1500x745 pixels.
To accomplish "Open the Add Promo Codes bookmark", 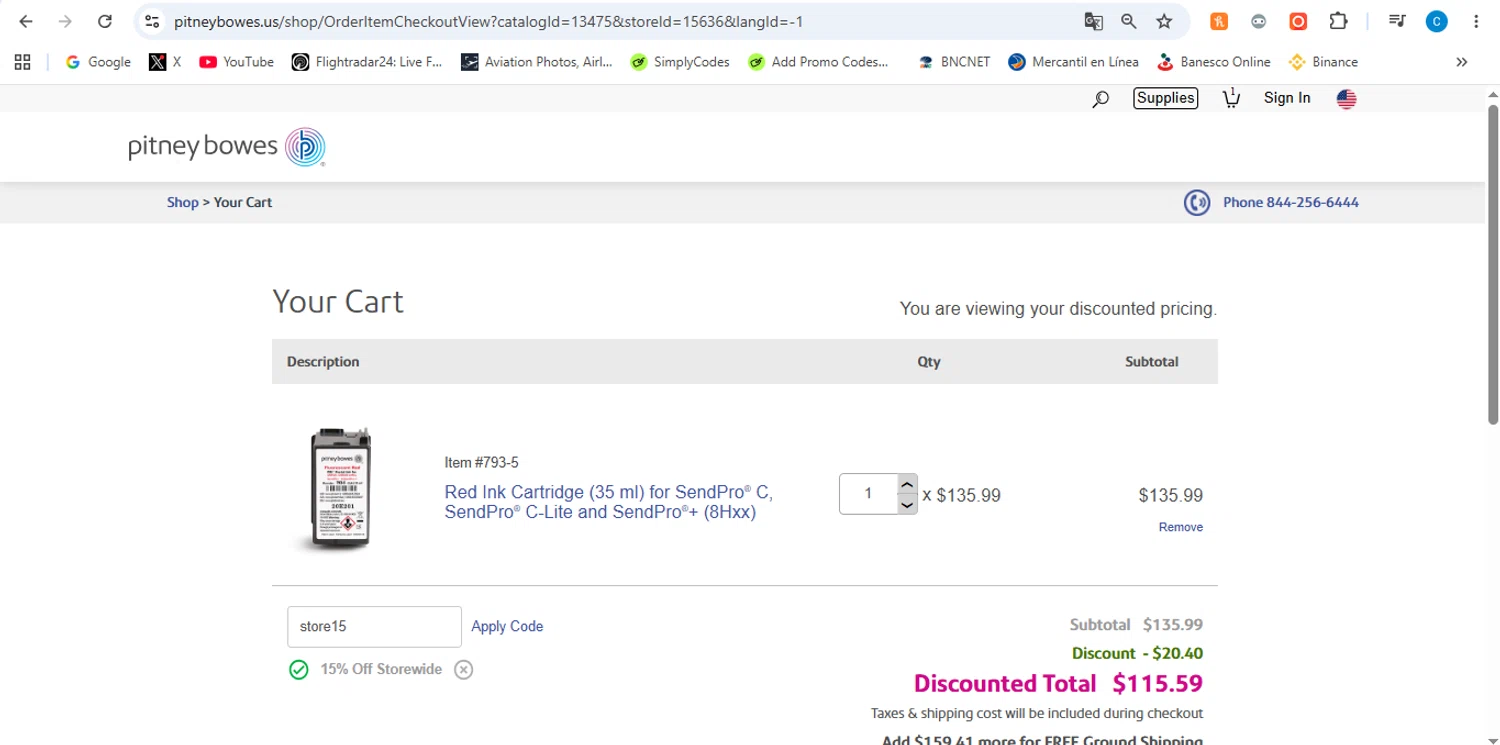I will 818,62.
